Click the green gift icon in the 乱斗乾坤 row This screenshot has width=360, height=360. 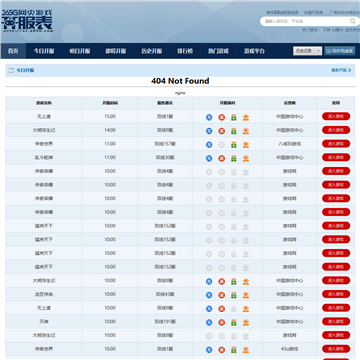coord(234,158)
